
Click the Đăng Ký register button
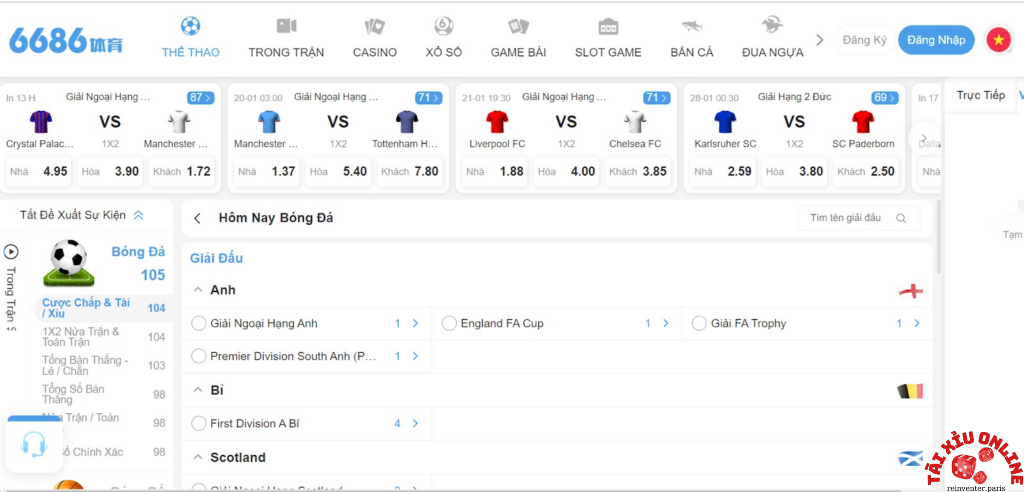tap(864, 40)
